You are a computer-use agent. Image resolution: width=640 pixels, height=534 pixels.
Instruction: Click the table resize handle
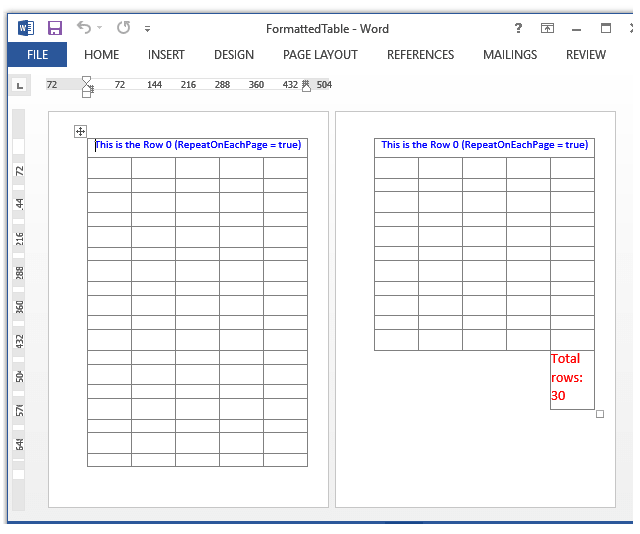coord(600,414)
